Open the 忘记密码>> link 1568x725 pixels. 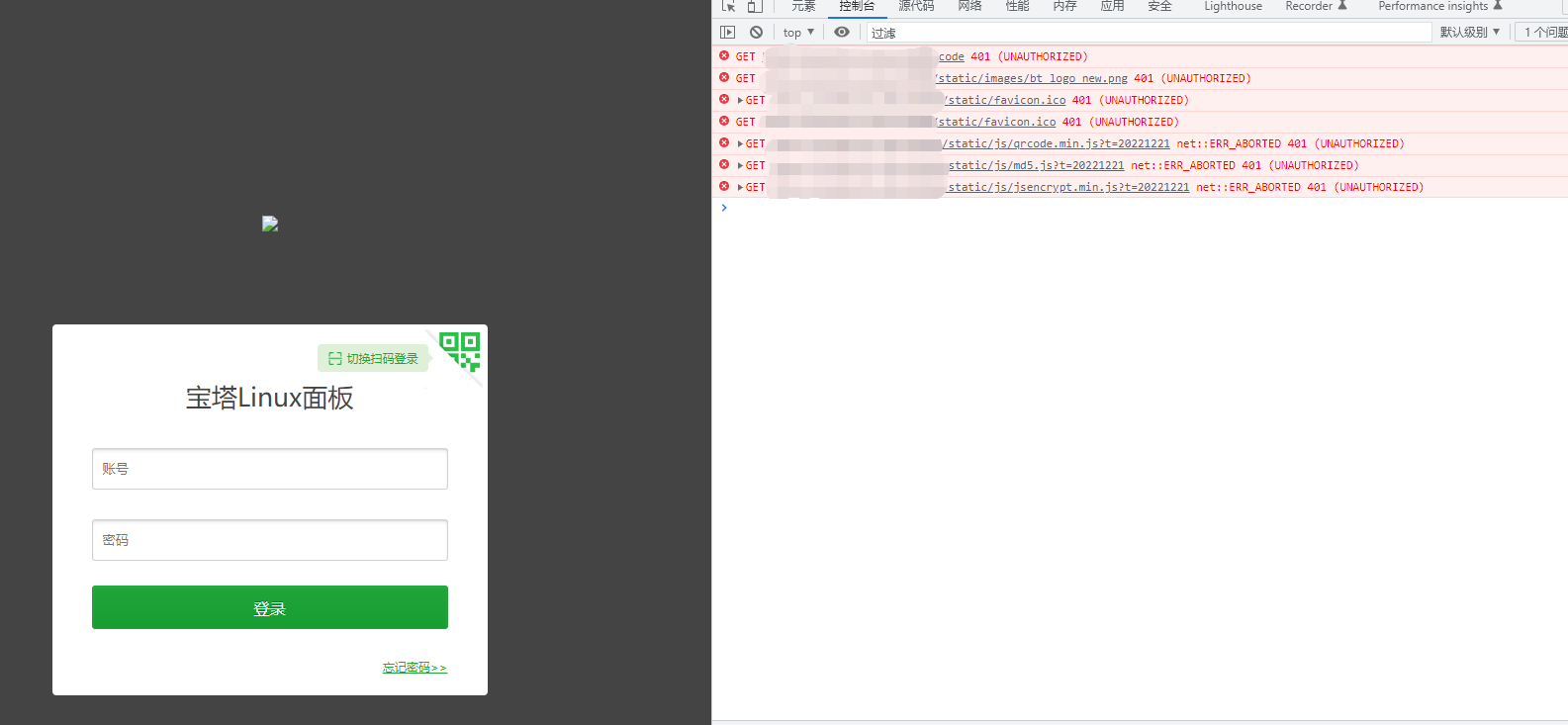point(415,668)
